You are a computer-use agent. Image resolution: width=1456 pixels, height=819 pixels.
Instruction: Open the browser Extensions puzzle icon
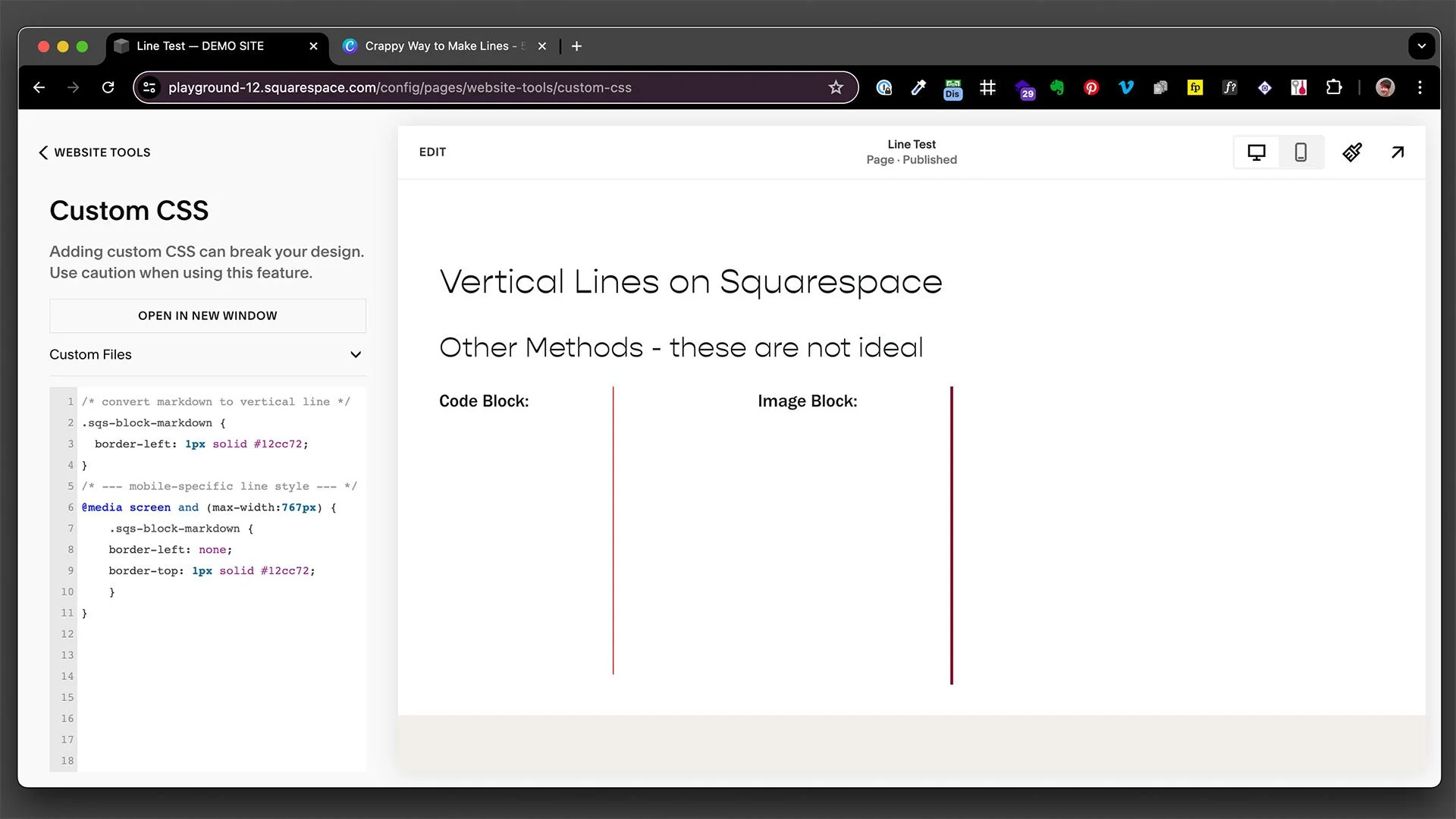click(1334, 87)
